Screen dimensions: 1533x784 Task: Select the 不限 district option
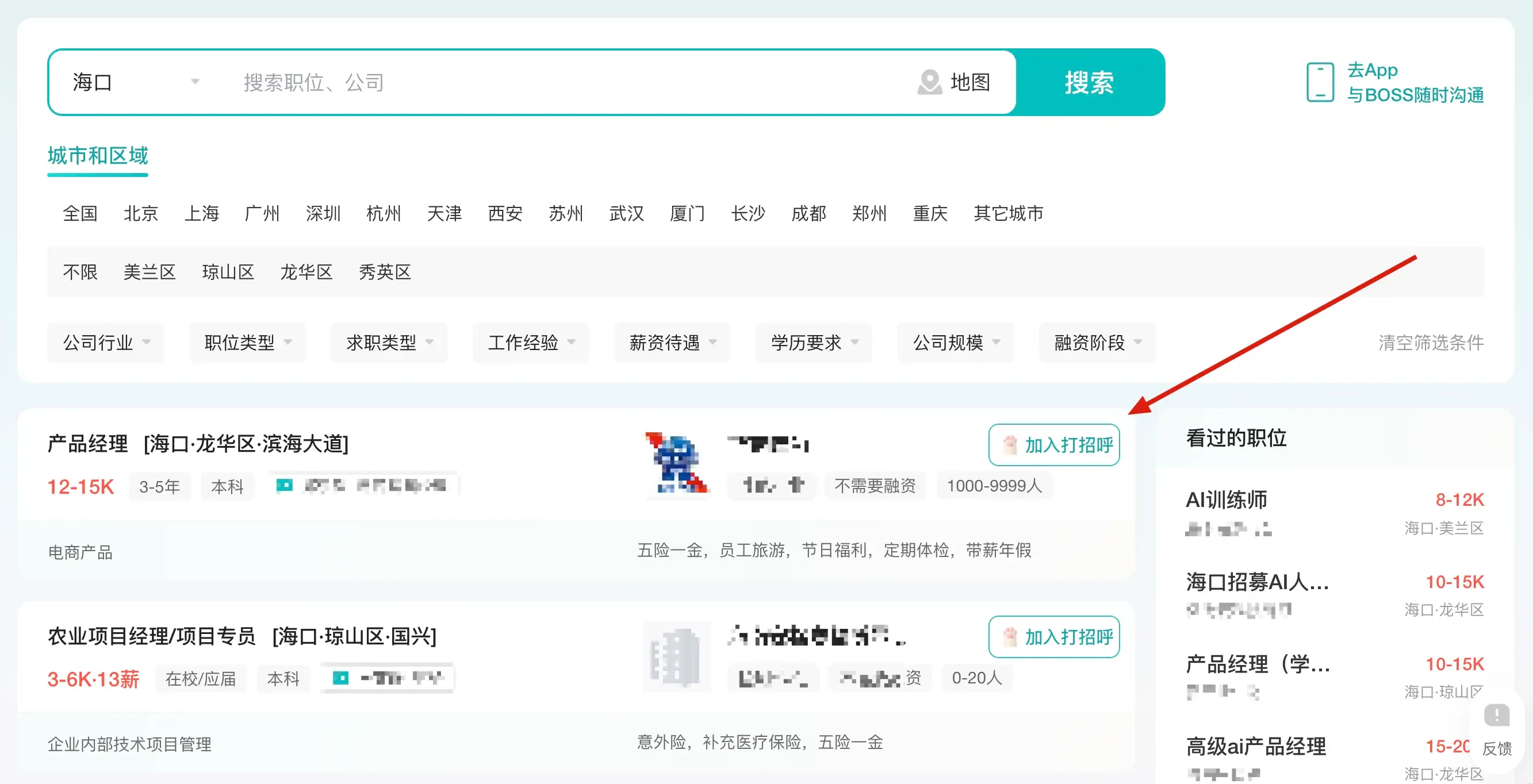click(81, 272)
